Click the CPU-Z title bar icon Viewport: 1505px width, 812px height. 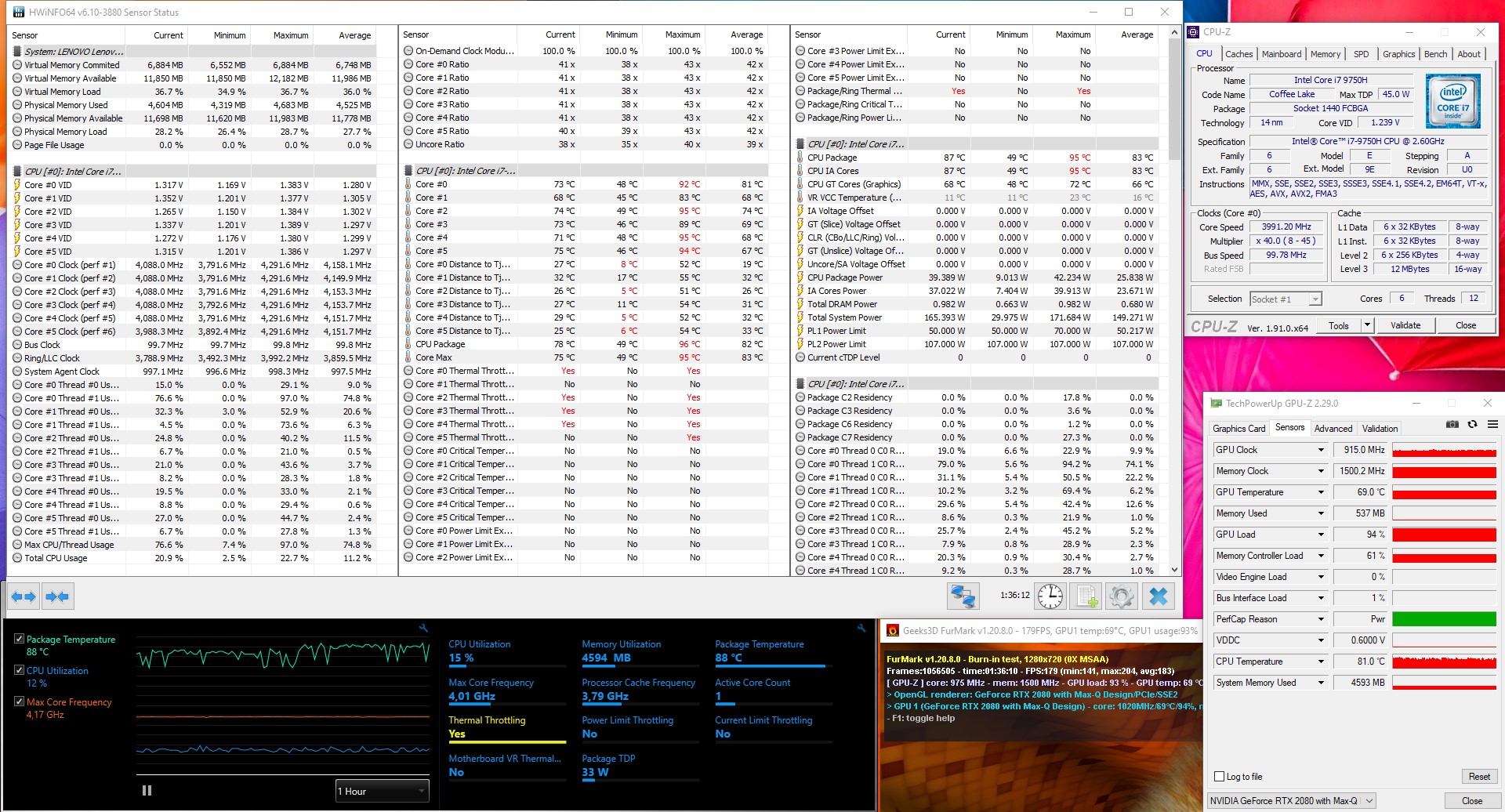pos(1194,32)
